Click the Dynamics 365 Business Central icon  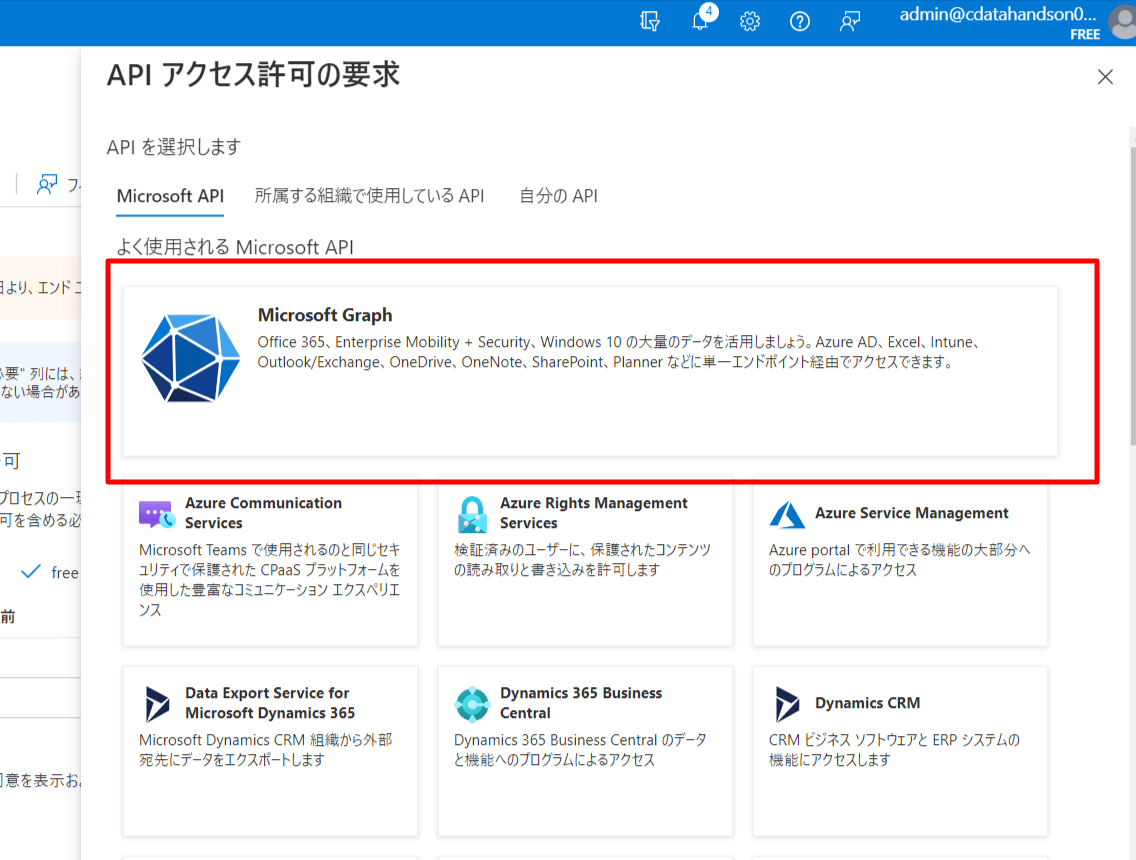point(472,704)
